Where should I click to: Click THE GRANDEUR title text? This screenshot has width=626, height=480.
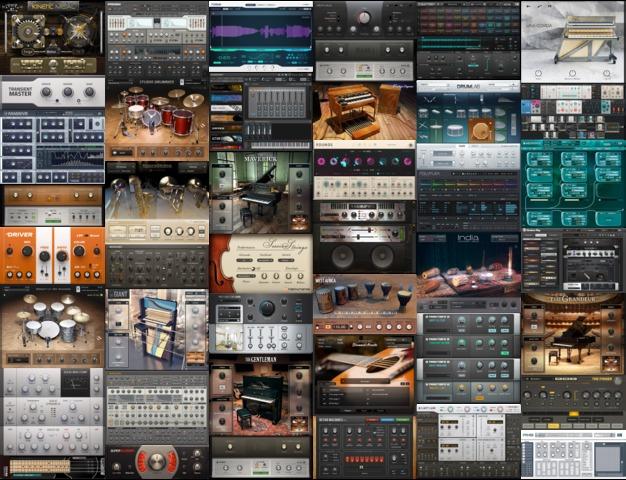pos(573,299)
